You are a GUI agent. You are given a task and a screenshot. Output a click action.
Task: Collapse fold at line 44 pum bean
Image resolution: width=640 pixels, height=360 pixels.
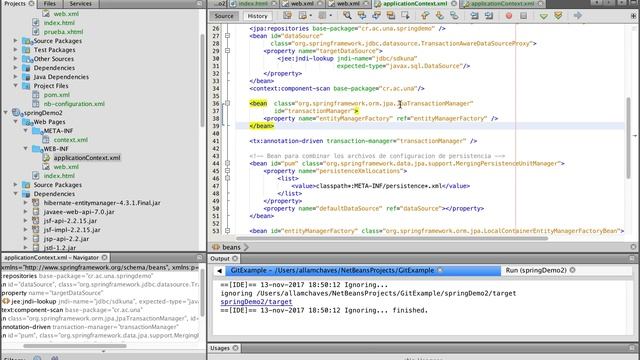coord(227,163)
